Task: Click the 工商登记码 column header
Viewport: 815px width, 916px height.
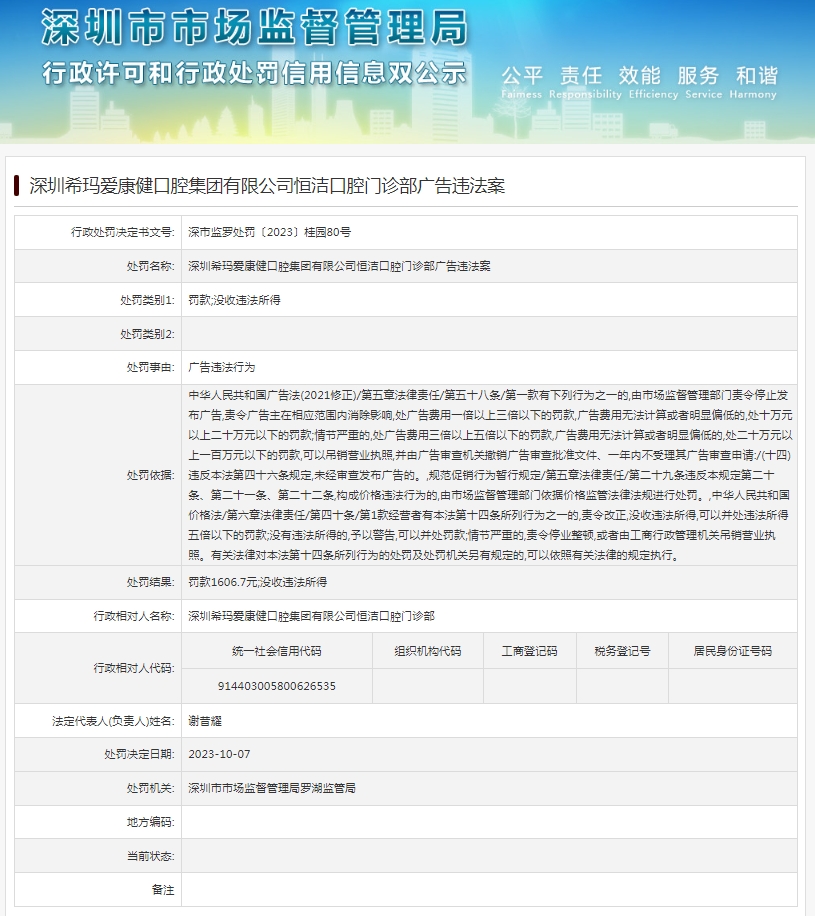Action: point(529,651)
